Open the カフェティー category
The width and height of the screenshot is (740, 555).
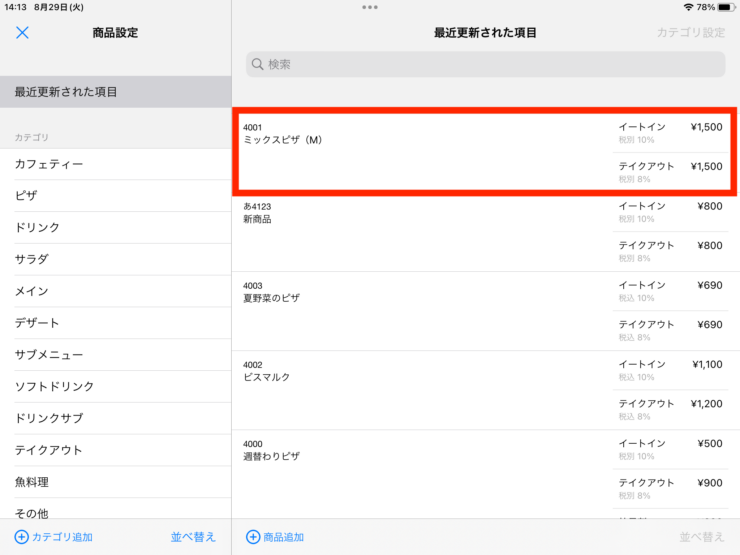point(116,164)
